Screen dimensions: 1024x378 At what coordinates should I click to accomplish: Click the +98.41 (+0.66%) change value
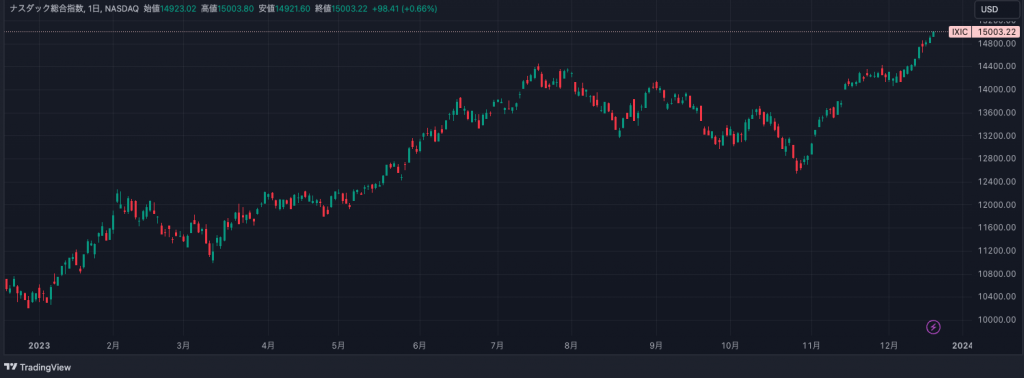click(x=406, y=9)
